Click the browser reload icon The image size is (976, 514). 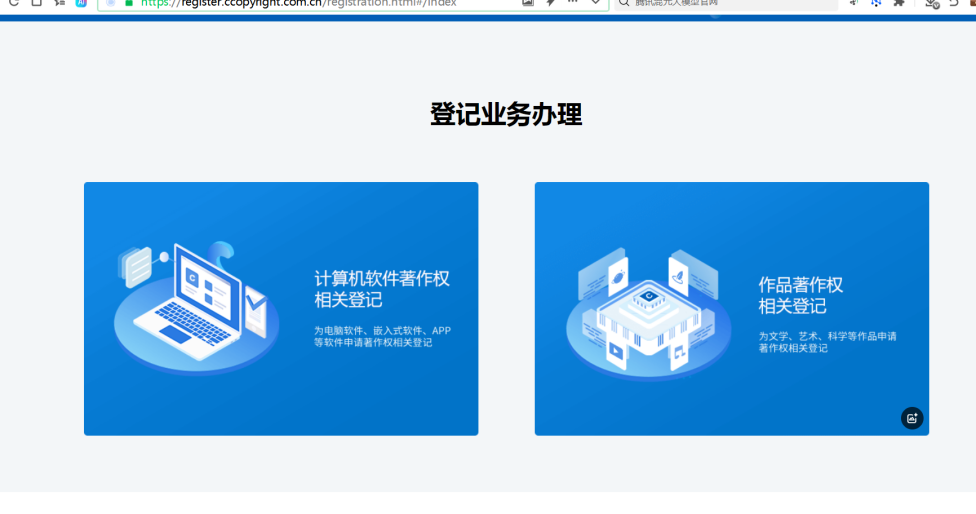pos(13,3)
